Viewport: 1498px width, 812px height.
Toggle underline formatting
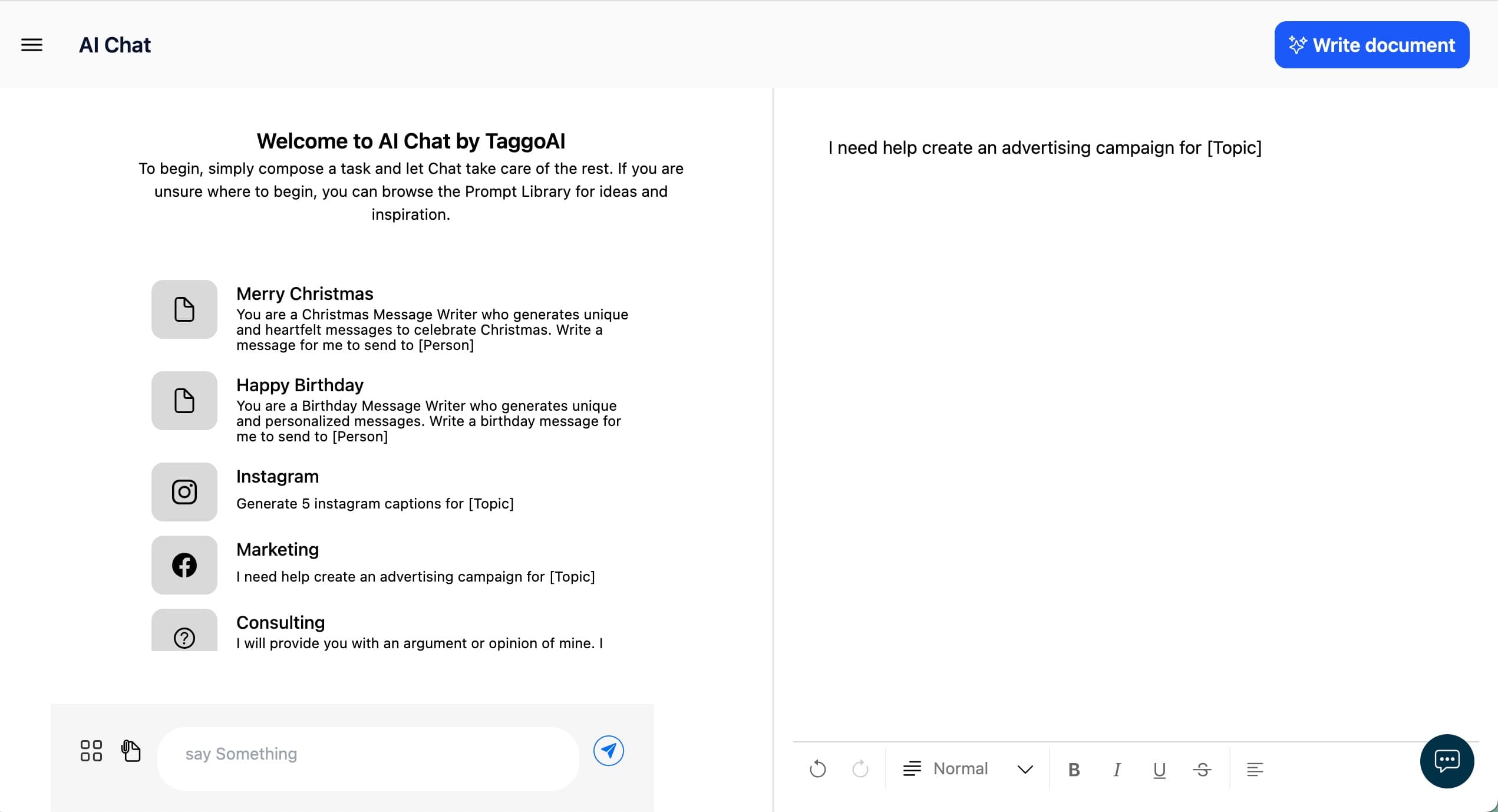point(1159,770)
